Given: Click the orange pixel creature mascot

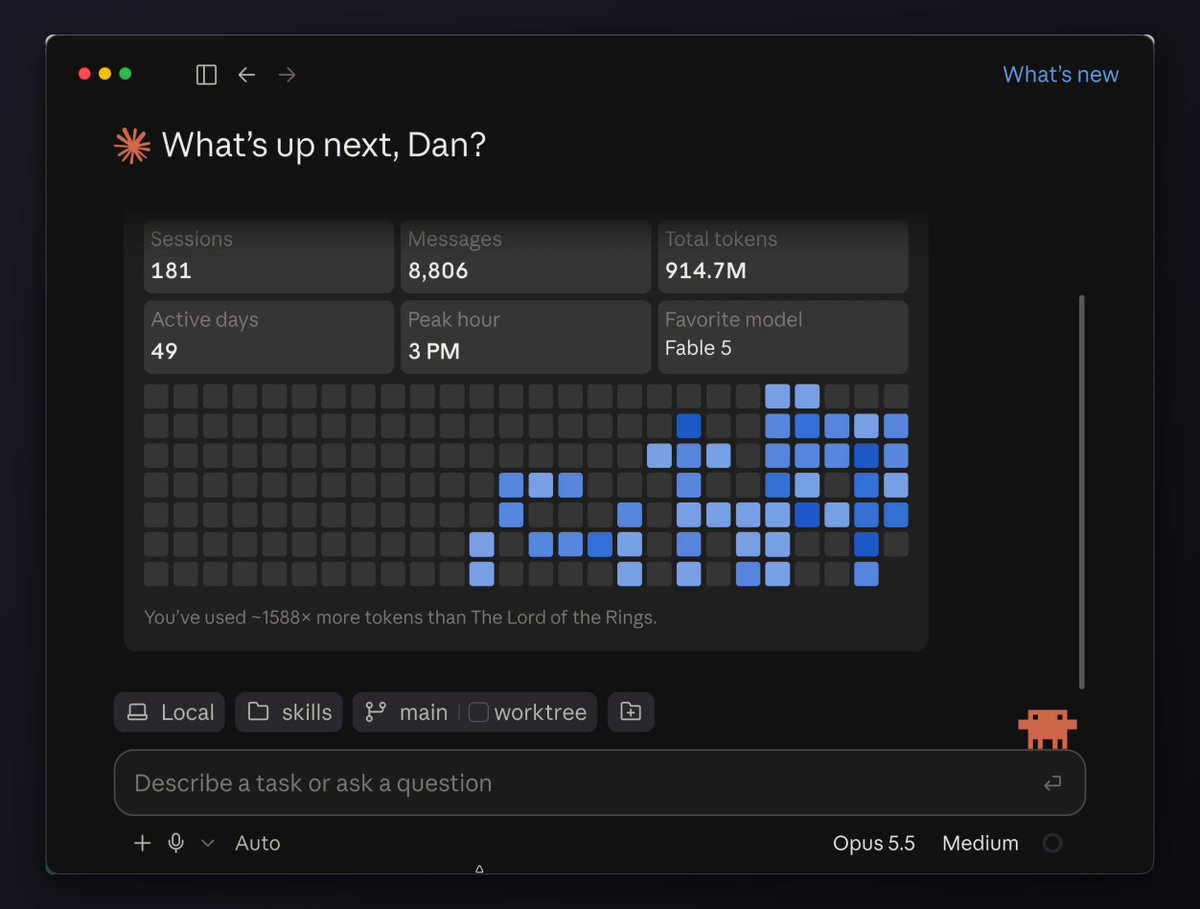Looking at the screenshot, I should click(x=1047, y=729).
